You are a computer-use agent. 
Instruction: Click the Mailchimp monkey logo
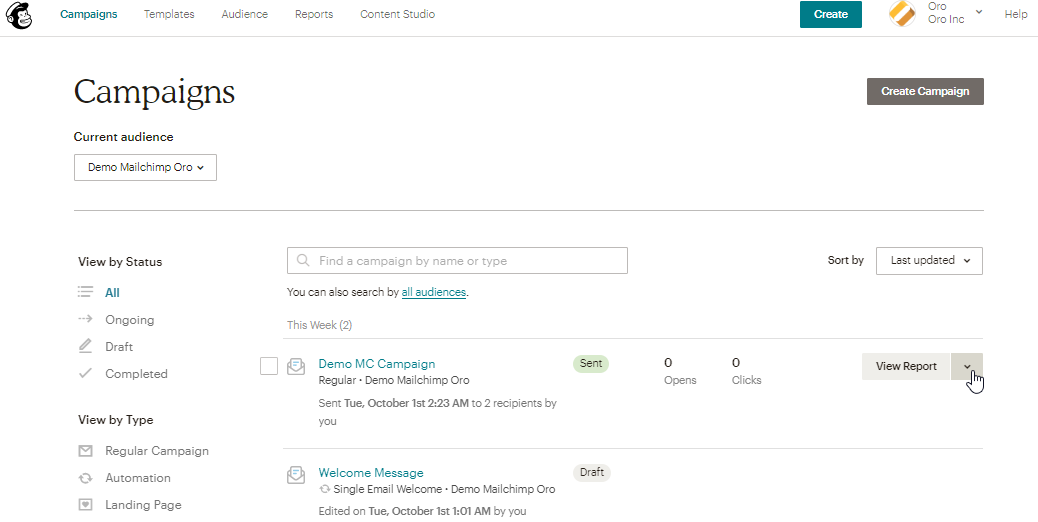point(19,15)
